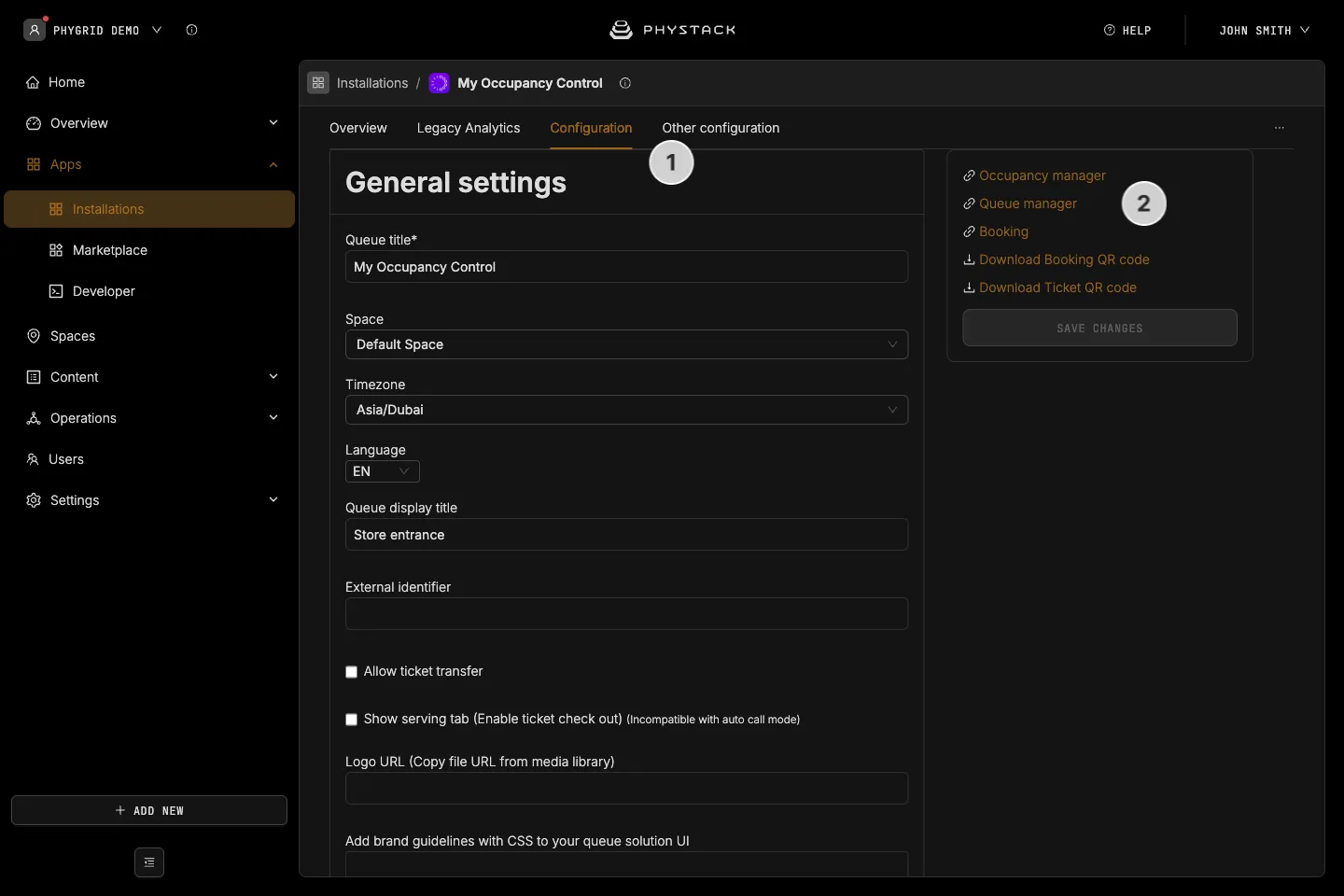This screenshot has width=1344, height=896.
Task: Click the sidebar collapse icon at bottom
Action: pyautogui.click(x=149, y=862)
